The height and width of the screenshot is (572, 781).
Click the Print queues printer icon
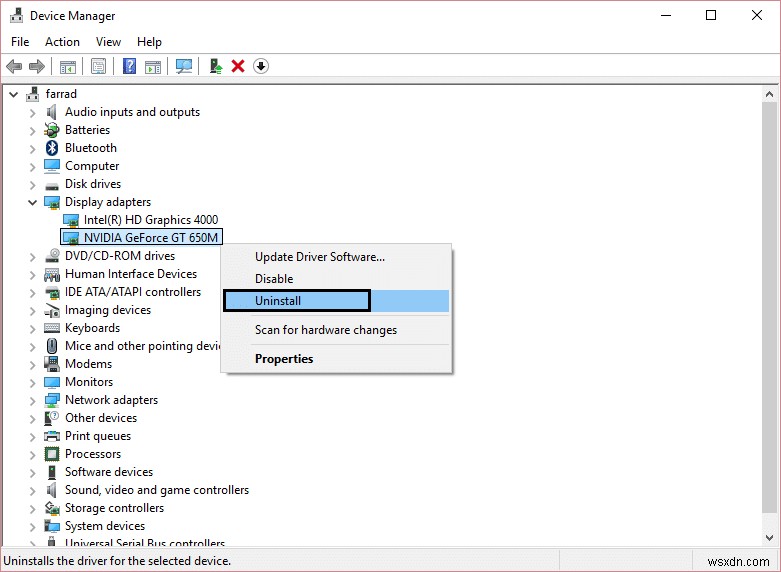coord(52,436)
